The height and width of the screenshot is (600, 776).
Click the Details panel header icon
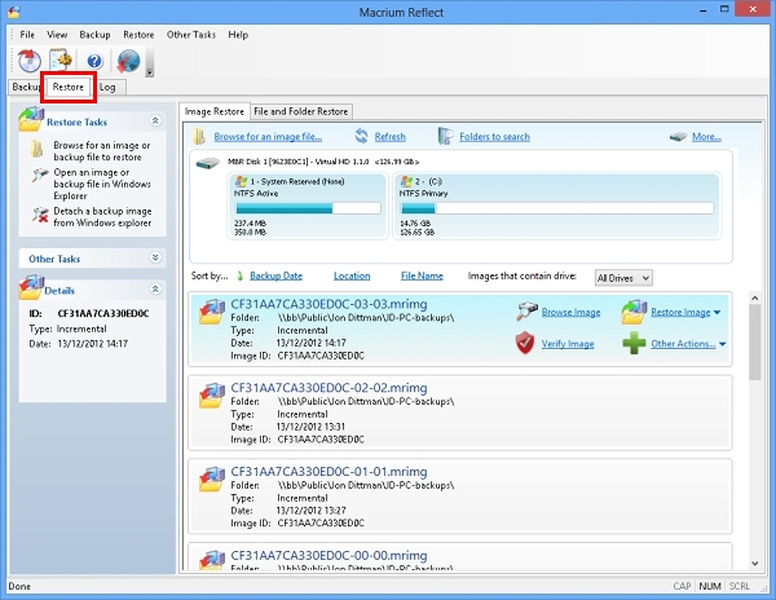point(31,288)
